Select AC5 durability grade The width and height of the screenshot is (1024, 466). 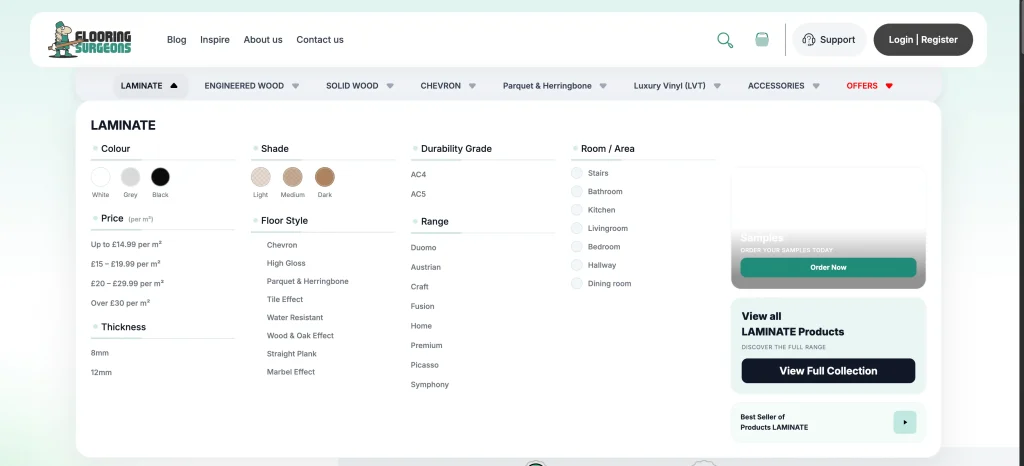[x=419, y=194]
